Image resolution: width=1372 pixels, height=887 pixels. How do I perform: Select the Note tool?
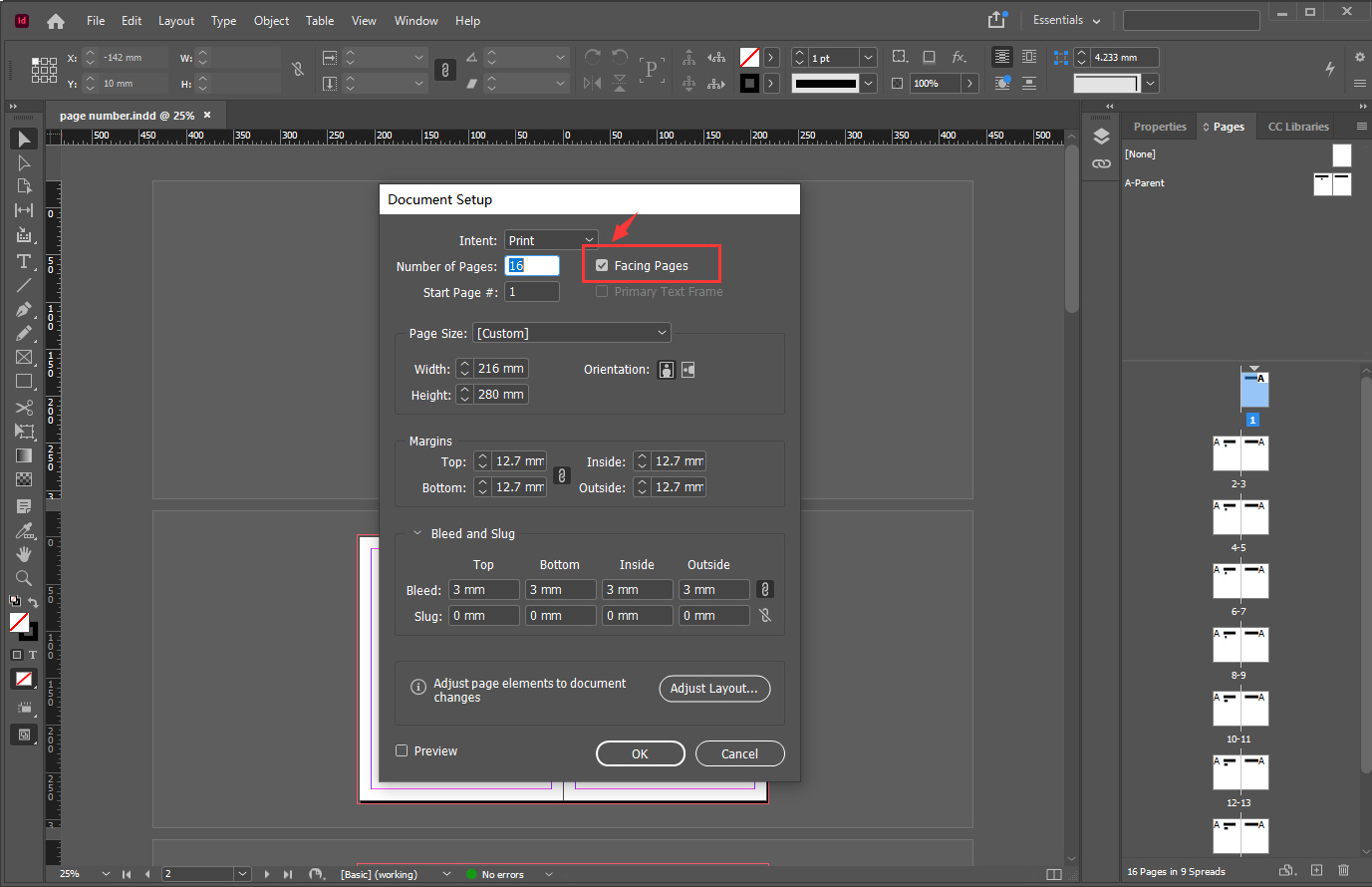[24, 506]
